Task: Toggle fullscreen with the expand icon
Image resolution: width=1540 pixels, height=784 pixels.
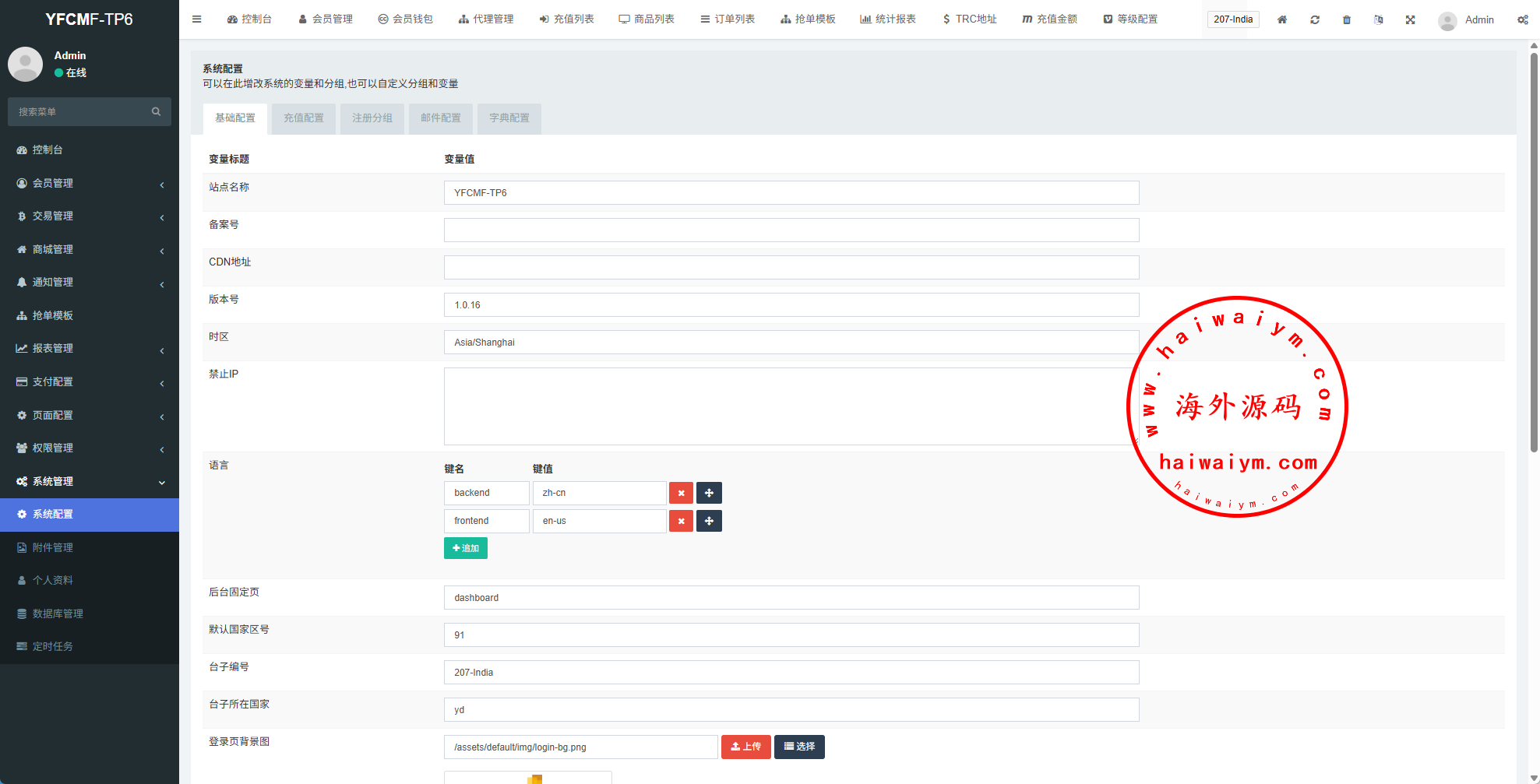Action: point(1410,19)
